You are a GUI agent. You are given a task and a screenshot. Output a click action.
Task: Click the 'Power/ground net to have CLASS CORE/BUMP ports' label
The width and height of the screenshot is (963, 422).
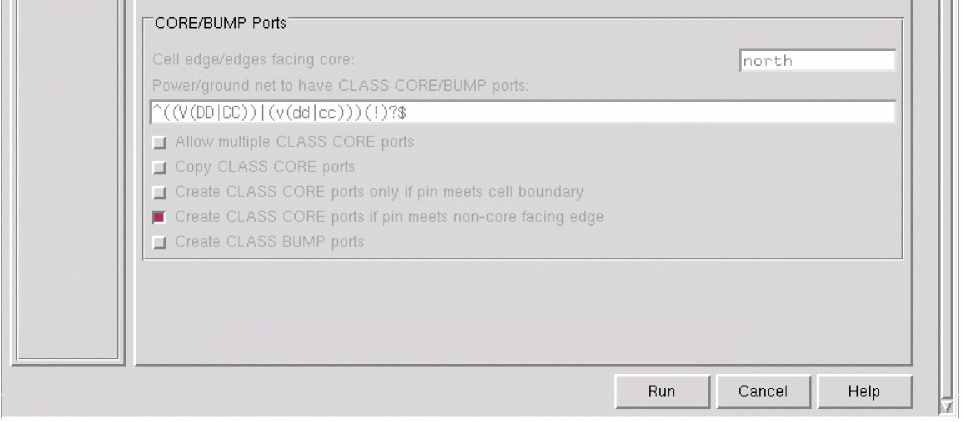coord(341,86)
